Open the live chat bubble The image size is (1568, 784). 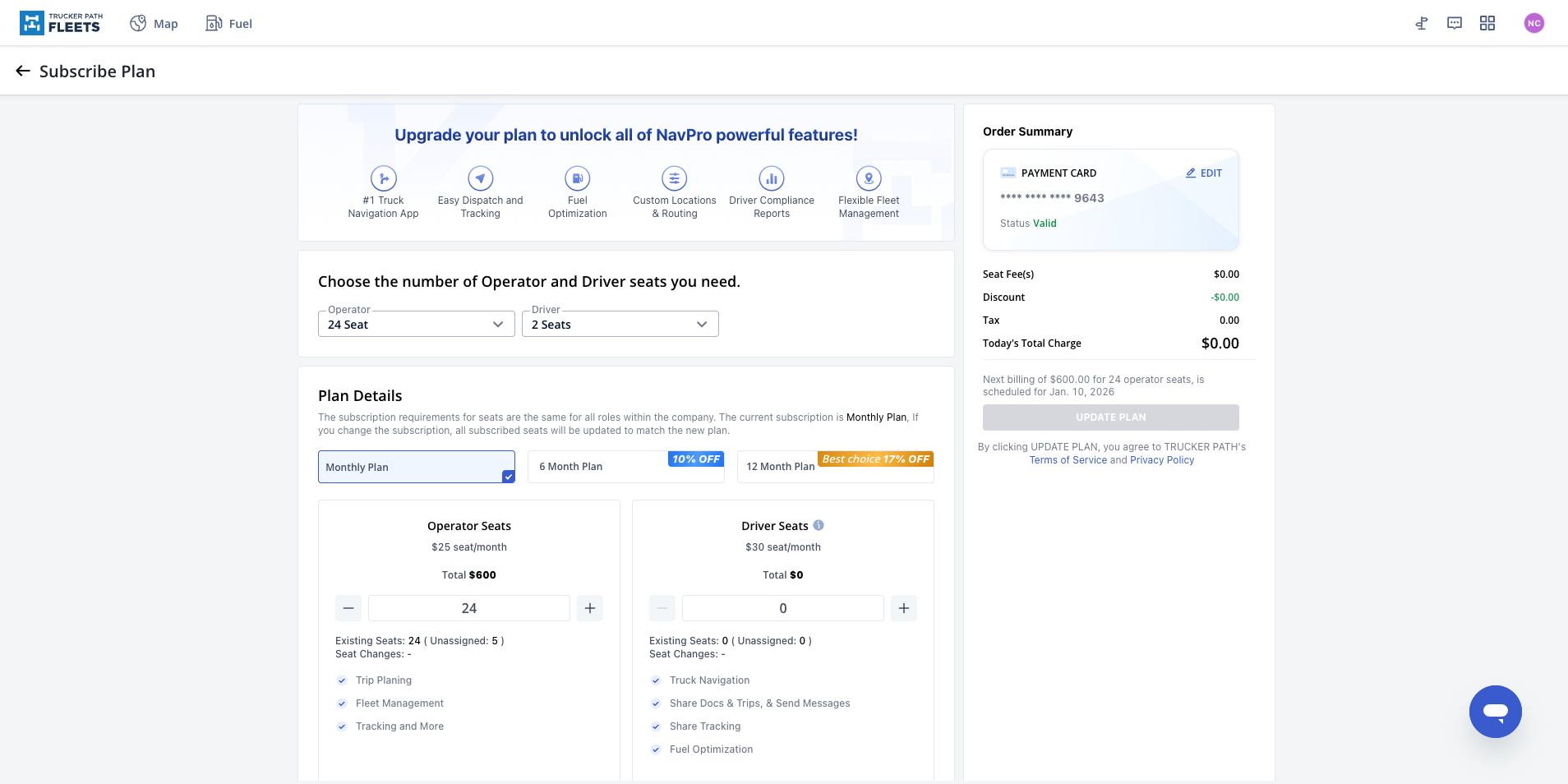tap(1495, 711)
